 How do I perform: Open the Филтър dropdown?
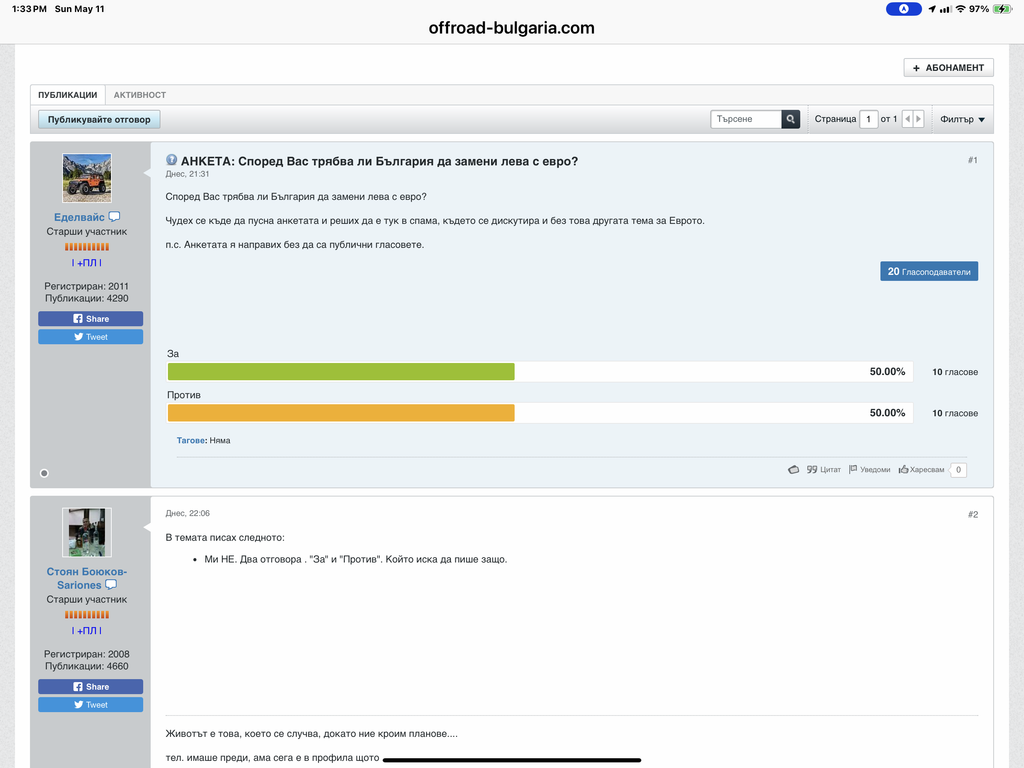pos(962,119)
